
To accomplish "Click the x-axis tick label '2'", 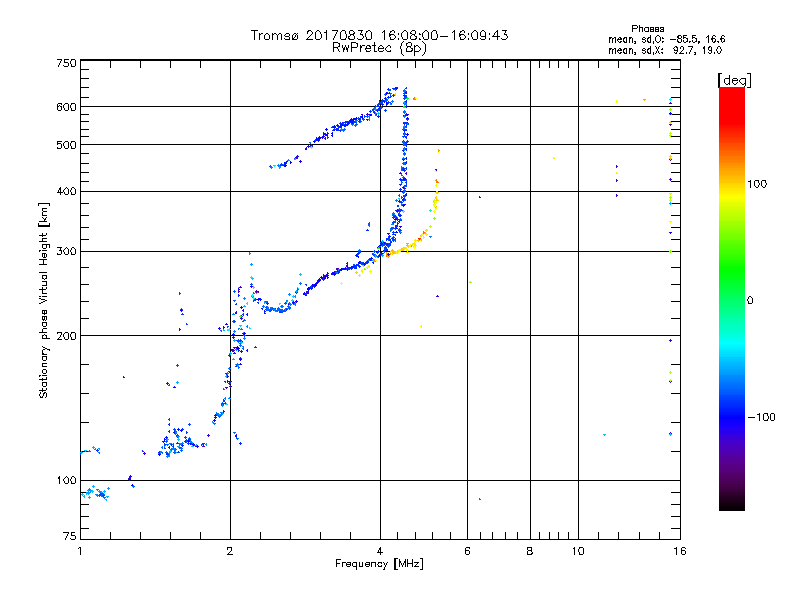I will [230, 551].
